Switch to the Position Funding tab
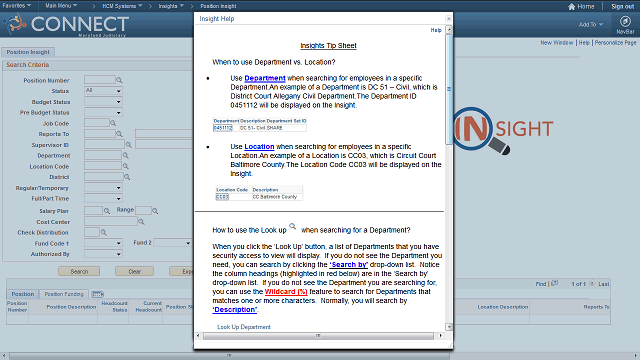 (x=64, y=294)
